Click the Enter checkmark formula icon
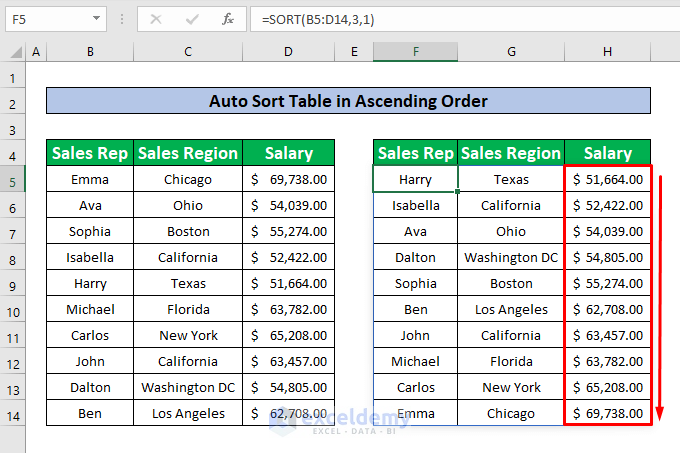Image resolution: width=680 pixels, height=453 pixels. tap(192, 18)
